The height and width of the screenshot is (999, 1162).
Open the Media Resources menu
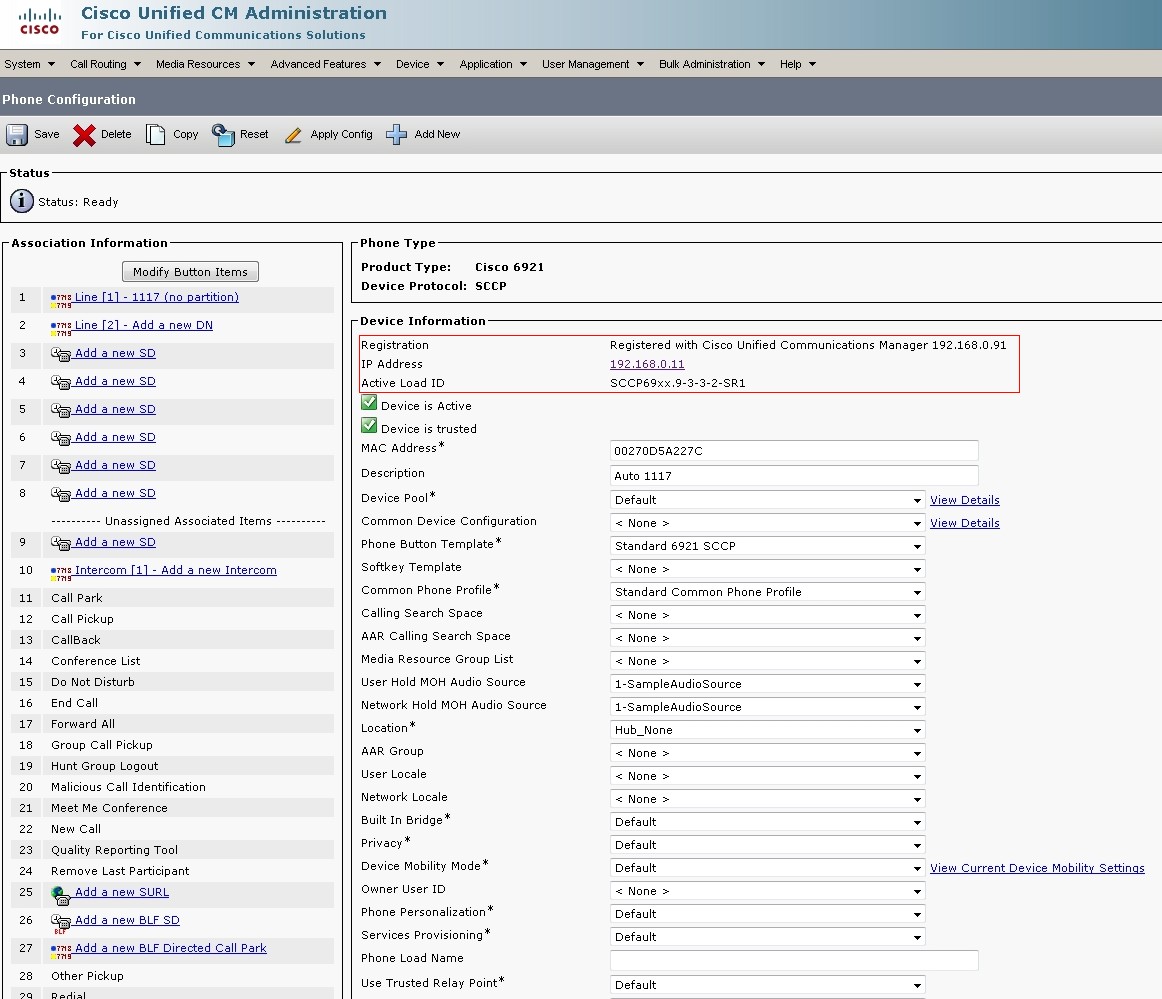[x=205, y=64]
